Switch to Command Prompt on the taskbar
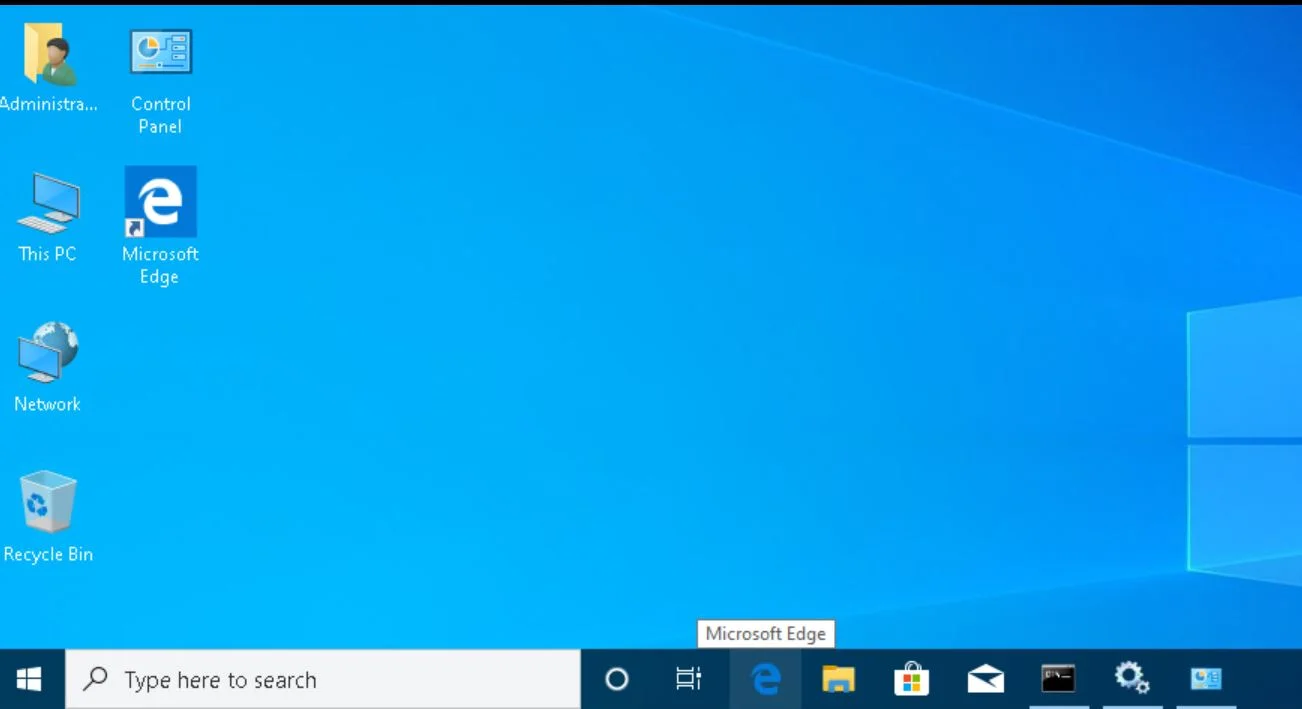 [1058, 680]
